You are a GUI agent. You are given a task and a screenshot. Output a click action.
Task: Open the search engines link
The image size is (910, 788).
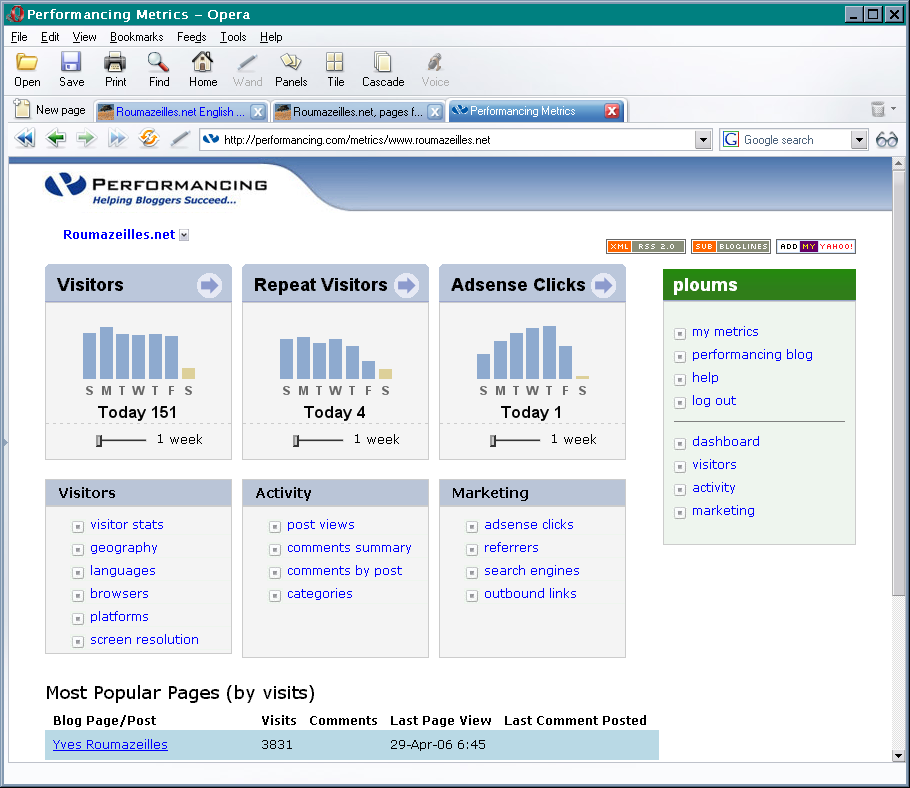click(x=532, y=571)
